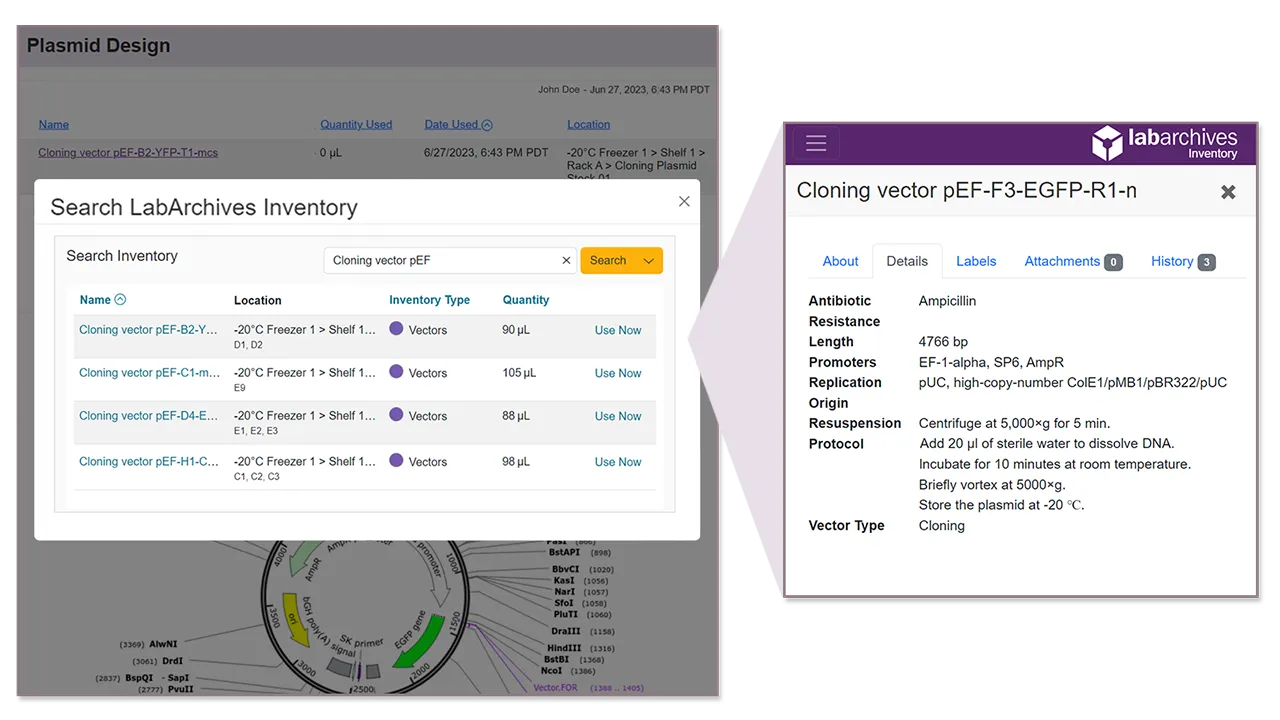The height and width of the screenshot is (720, 1280).
Task: Click the Attachments count badge 0
Action: (1113, 262)
